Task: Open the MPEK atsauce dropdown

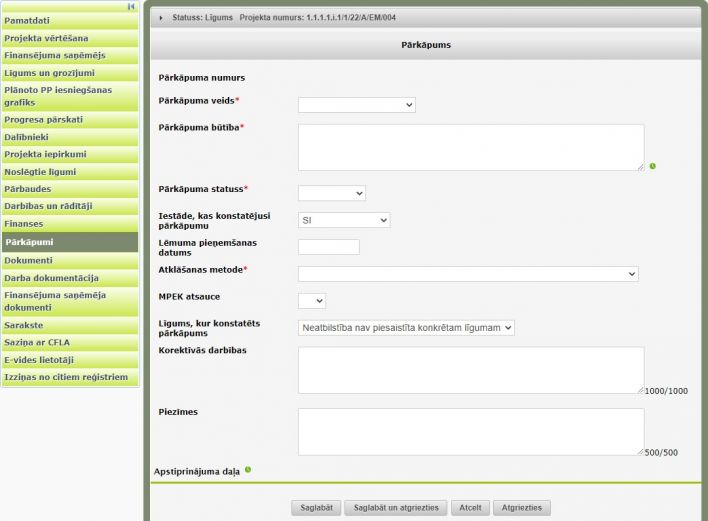Action: (311, 300)
